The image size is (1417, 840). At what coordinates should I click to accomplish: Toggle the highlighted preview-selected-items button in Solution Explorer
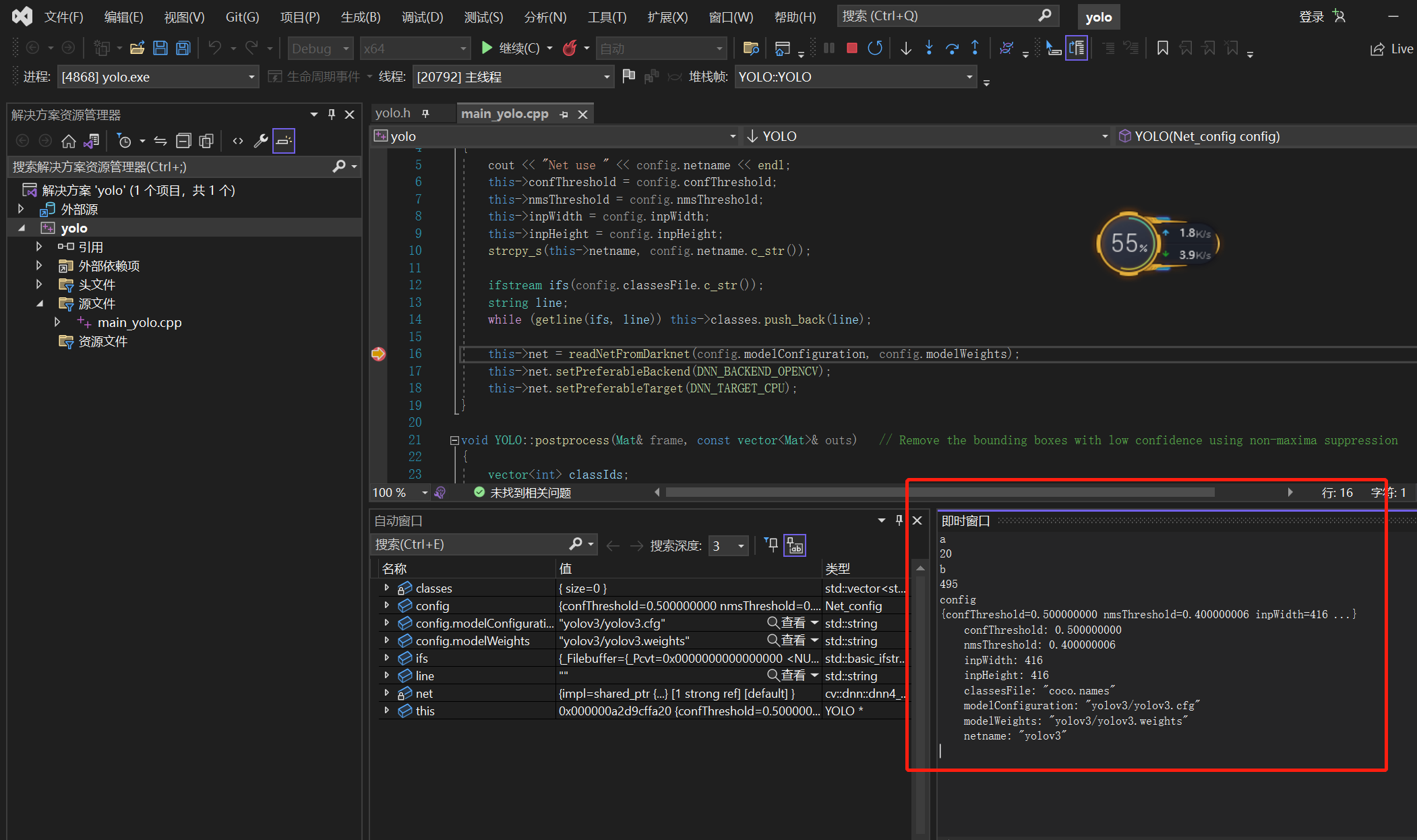(x=284, y=140)
